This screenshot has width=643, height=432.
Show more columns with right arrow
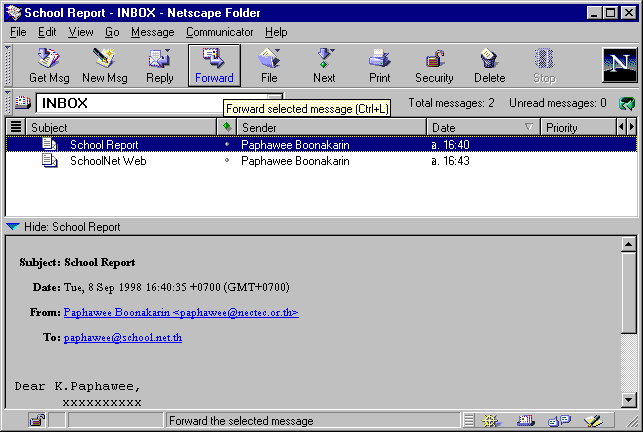[x=632, y=127]
